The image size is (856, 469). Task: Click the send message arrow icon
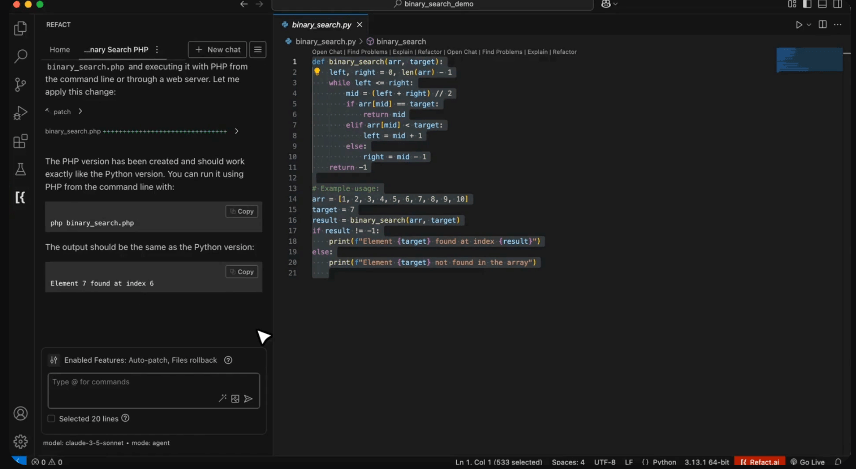(249, 398)
